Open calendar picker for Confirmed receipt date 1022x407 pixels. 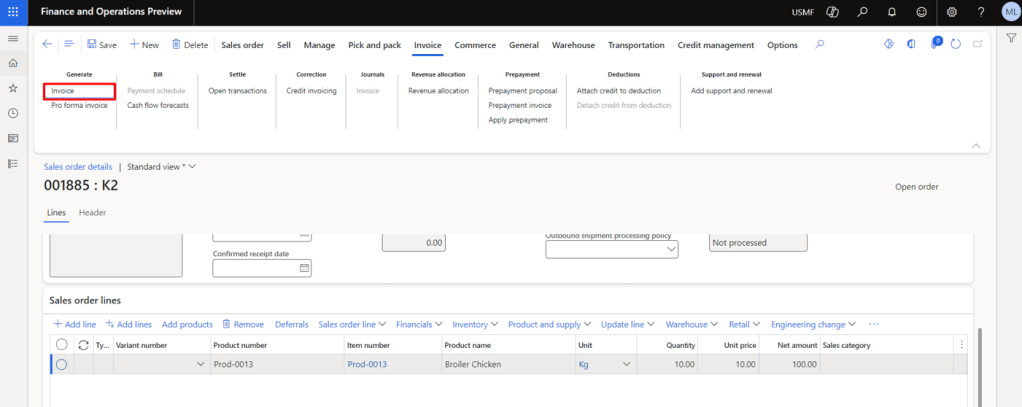click(304, 268)
